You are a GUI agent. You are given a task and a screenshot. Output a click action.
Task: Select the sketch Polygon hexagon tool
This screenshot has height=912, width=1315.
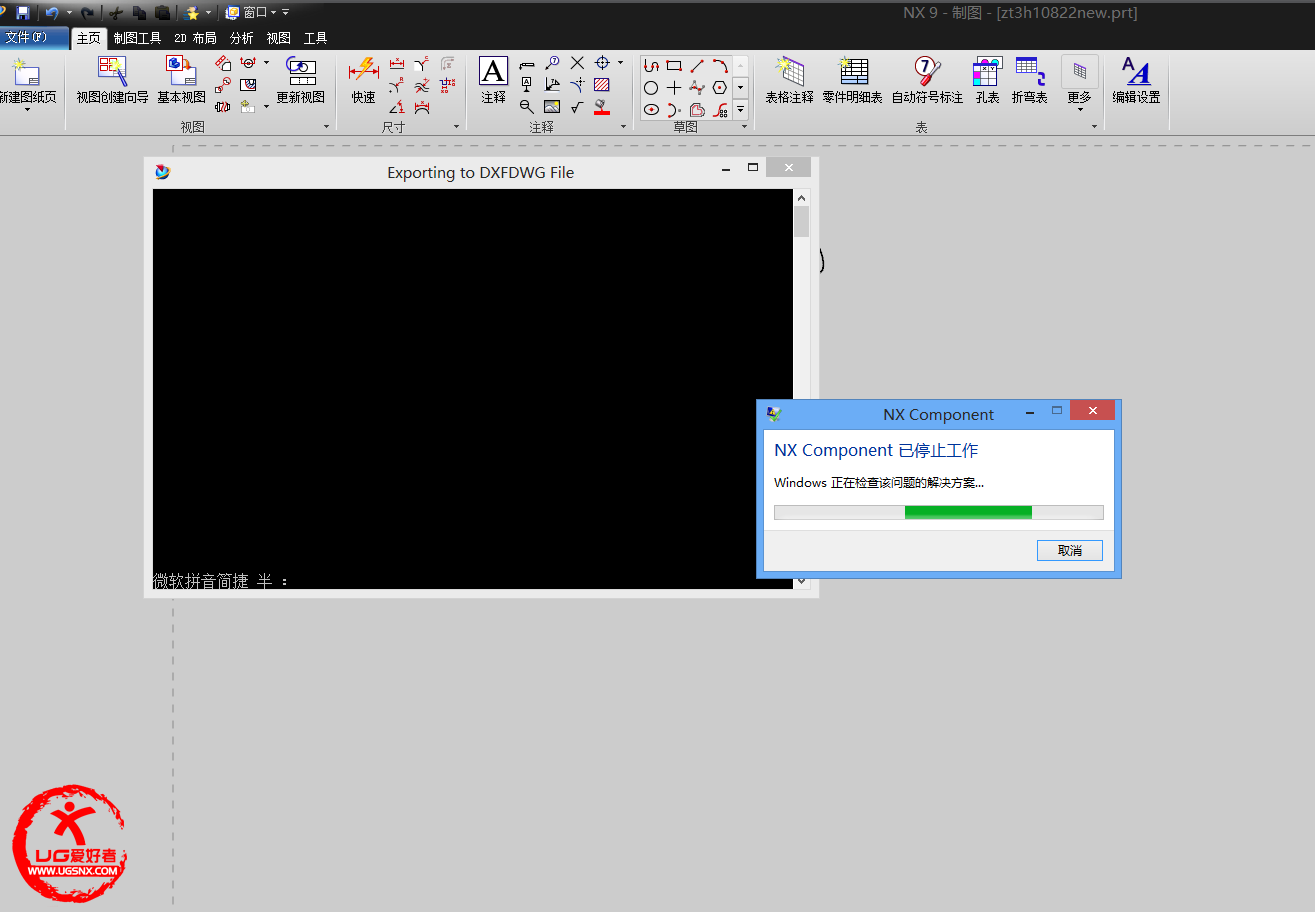720,88
